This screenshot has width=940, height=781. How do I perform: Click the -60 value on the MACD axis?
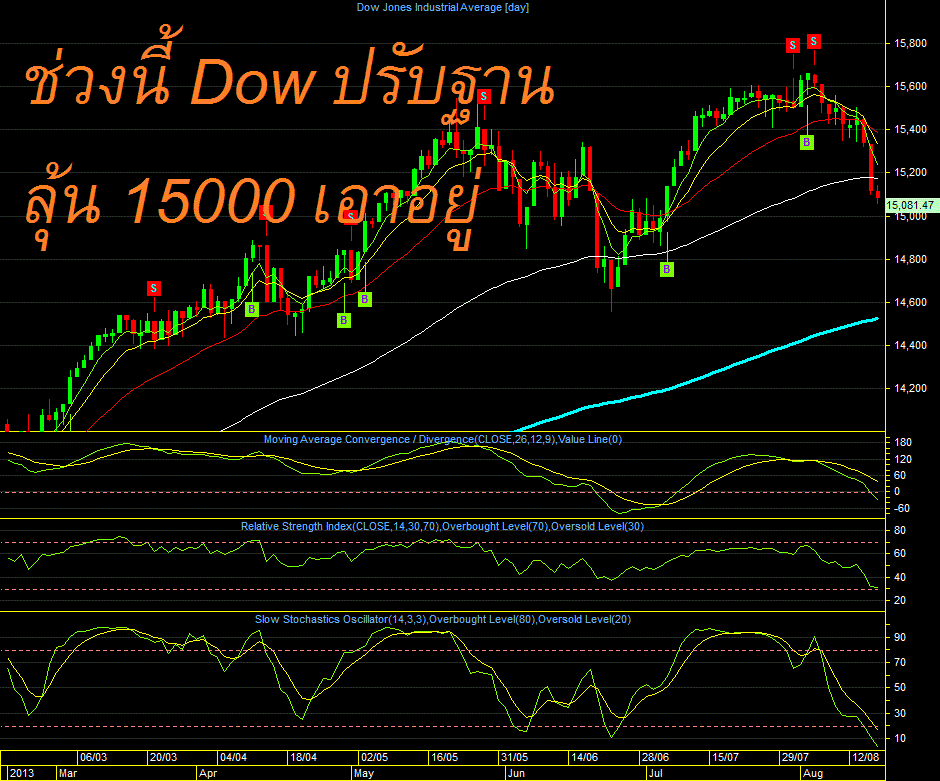[x=902, y=508]
